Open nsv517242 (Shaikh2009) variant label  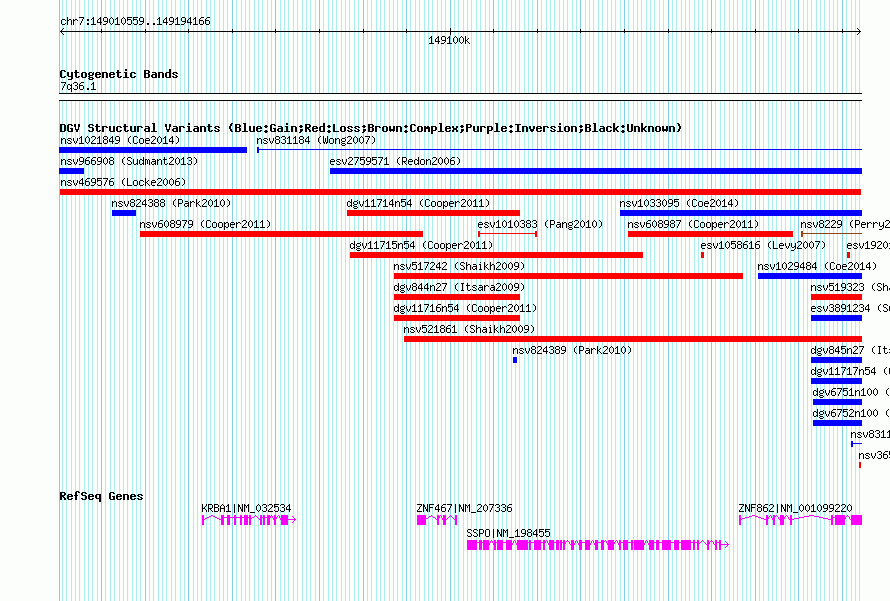click(x=459, y=266)
